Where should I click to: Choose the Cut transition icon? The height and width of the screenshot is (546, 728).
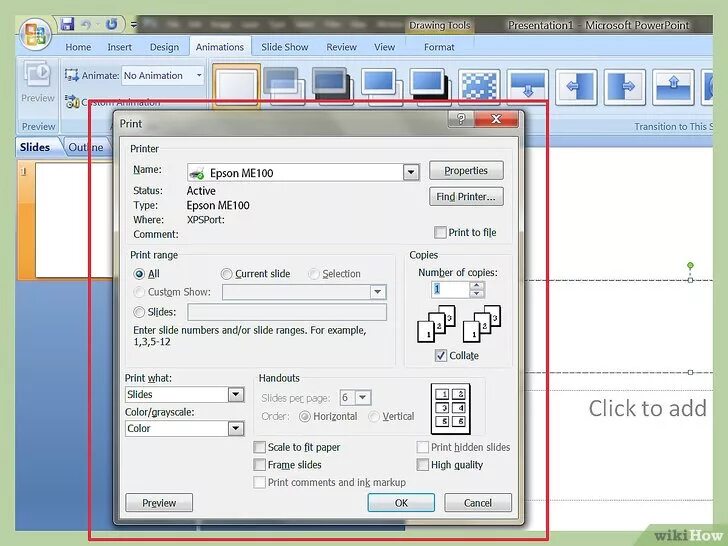click(x=382, y=86)
